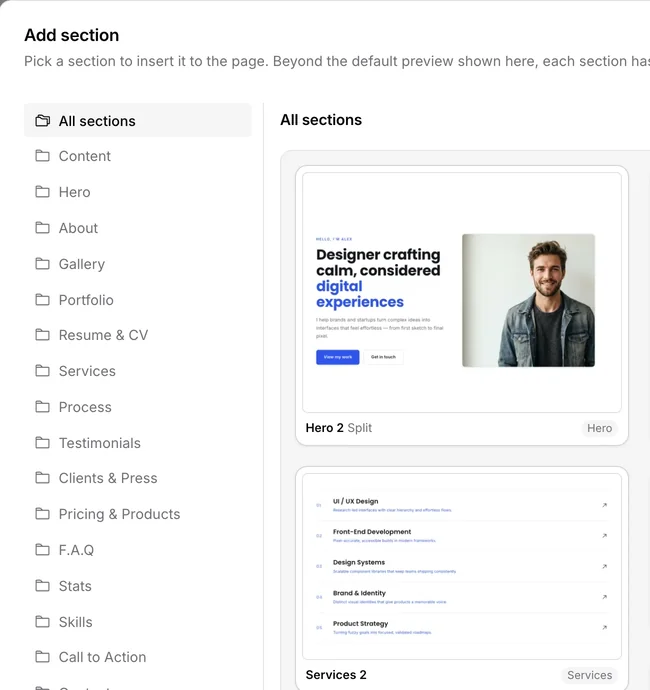Open the Skills category
Screen dimensions: 650x690
click(137, 622)
